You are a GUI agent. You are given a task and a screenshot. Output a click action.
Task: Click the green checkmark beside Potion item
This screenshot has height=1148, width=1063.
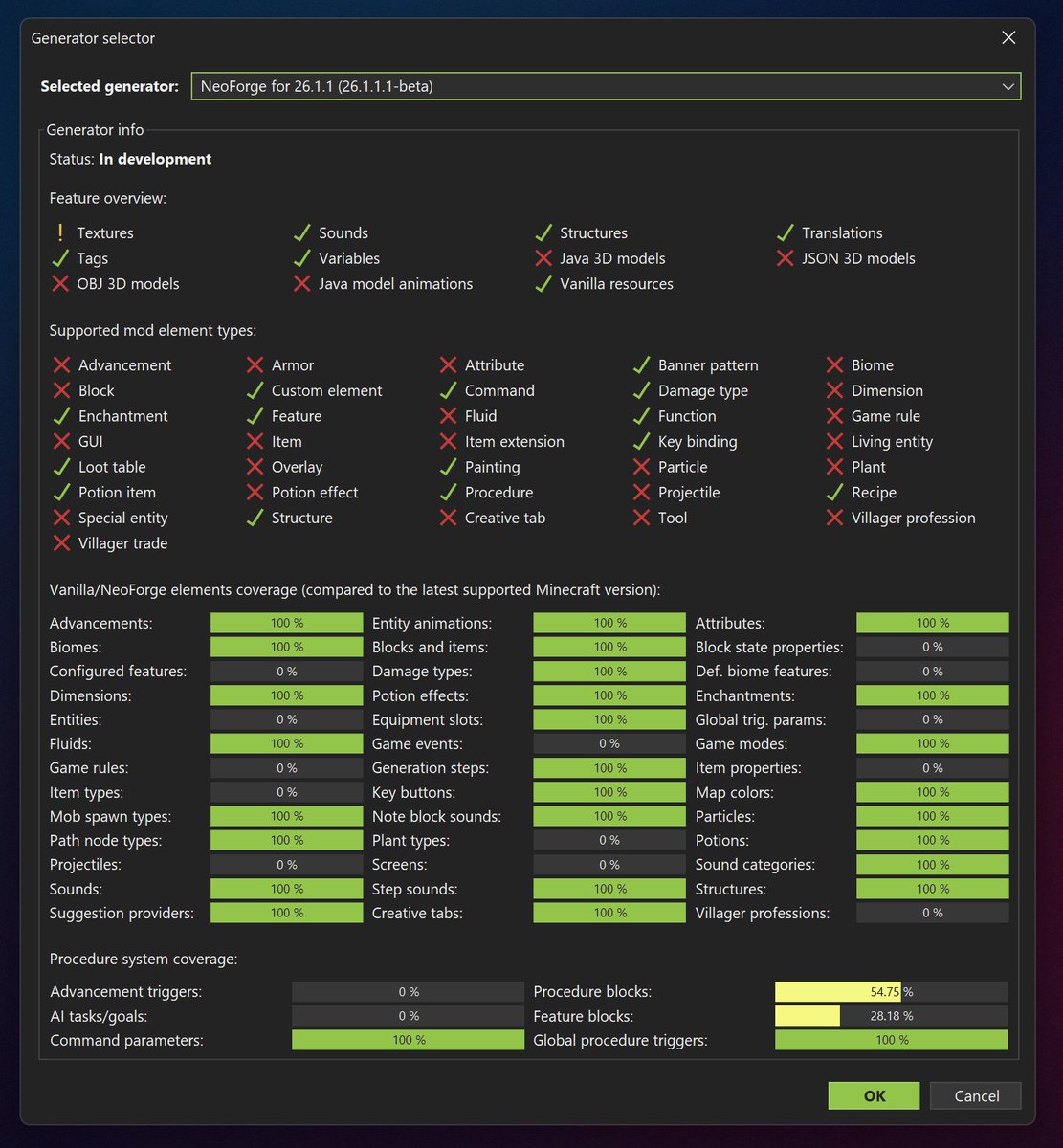point(61,493)
